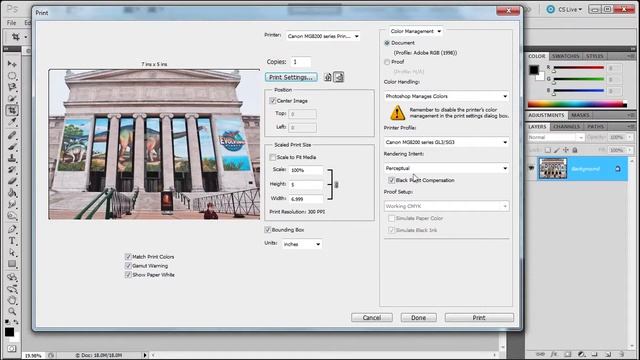The image size is (640, 360).
Task: Toggle Match Print Colors checkbox
Action: pyautogui.click(x=128, y=257)
